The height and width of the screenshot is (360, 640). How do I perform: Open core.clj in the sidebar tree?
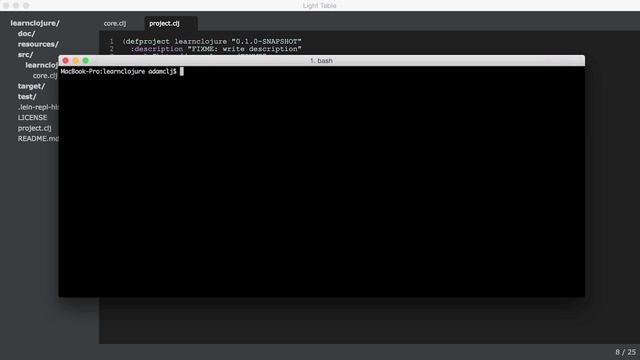coord(45,76)
